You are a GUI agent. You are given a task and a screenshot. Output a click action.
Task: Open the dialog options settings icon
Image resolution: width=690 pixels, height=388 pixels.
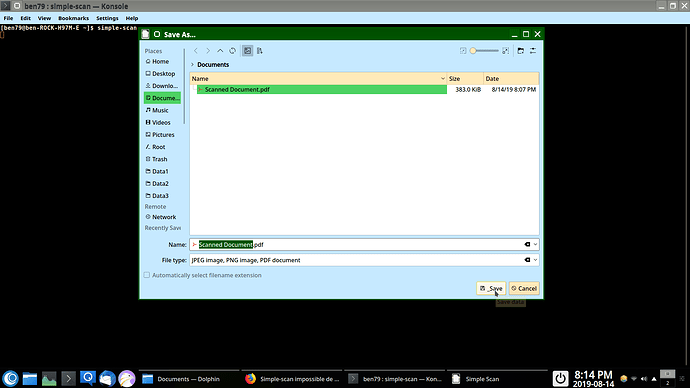click(x=533, y=51)
